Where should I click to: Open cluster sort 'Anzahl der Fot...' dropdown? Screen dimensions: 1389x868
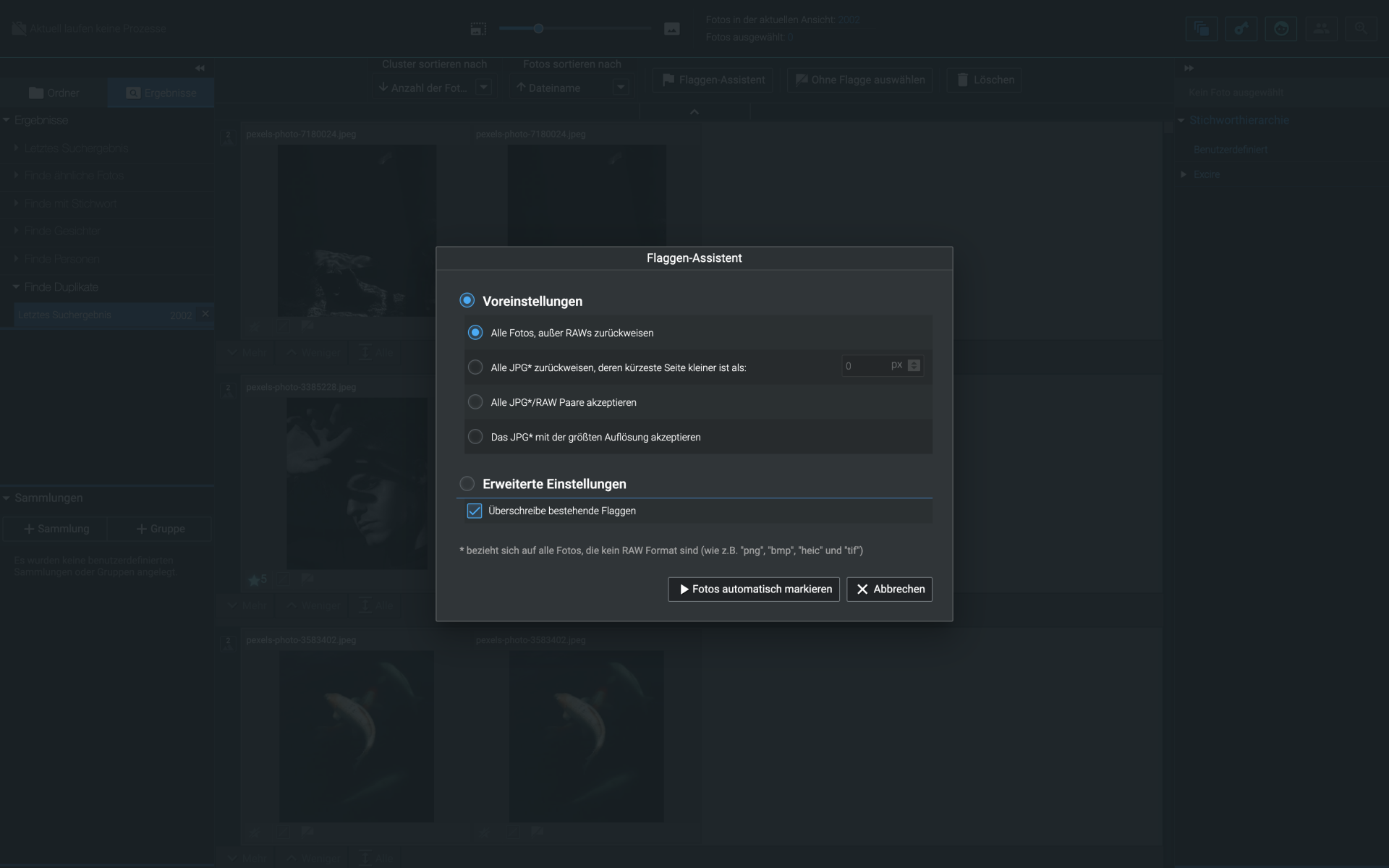(x=484, y=88)
